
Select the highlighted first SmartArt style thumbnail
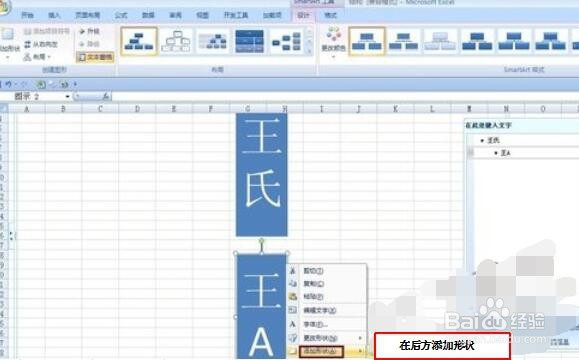[x=367, y=41]
